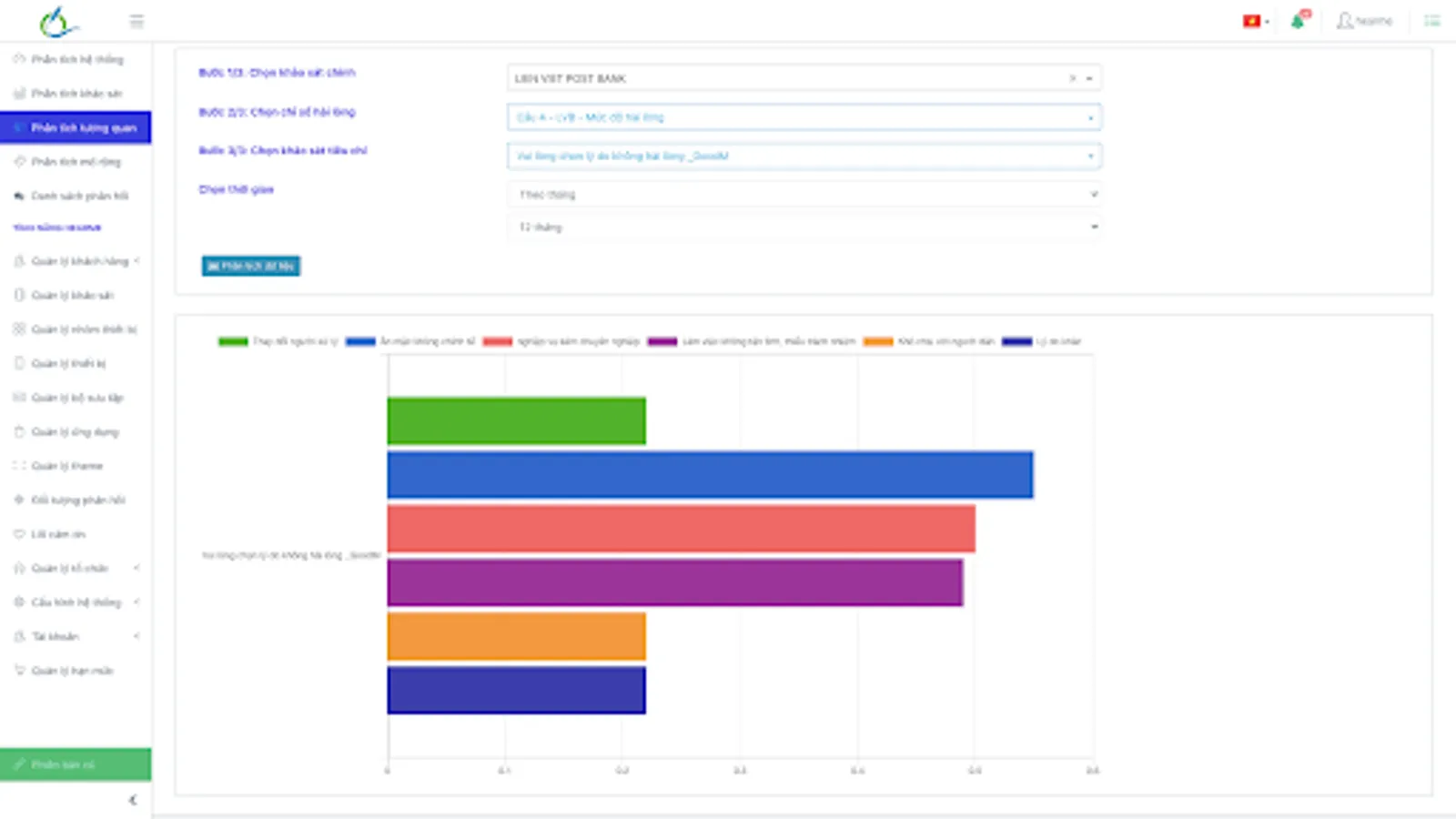Screen dimensions: 1456x819
Task: Open the step 2 satisfaction index dropdown
Action: pos(804,117)
